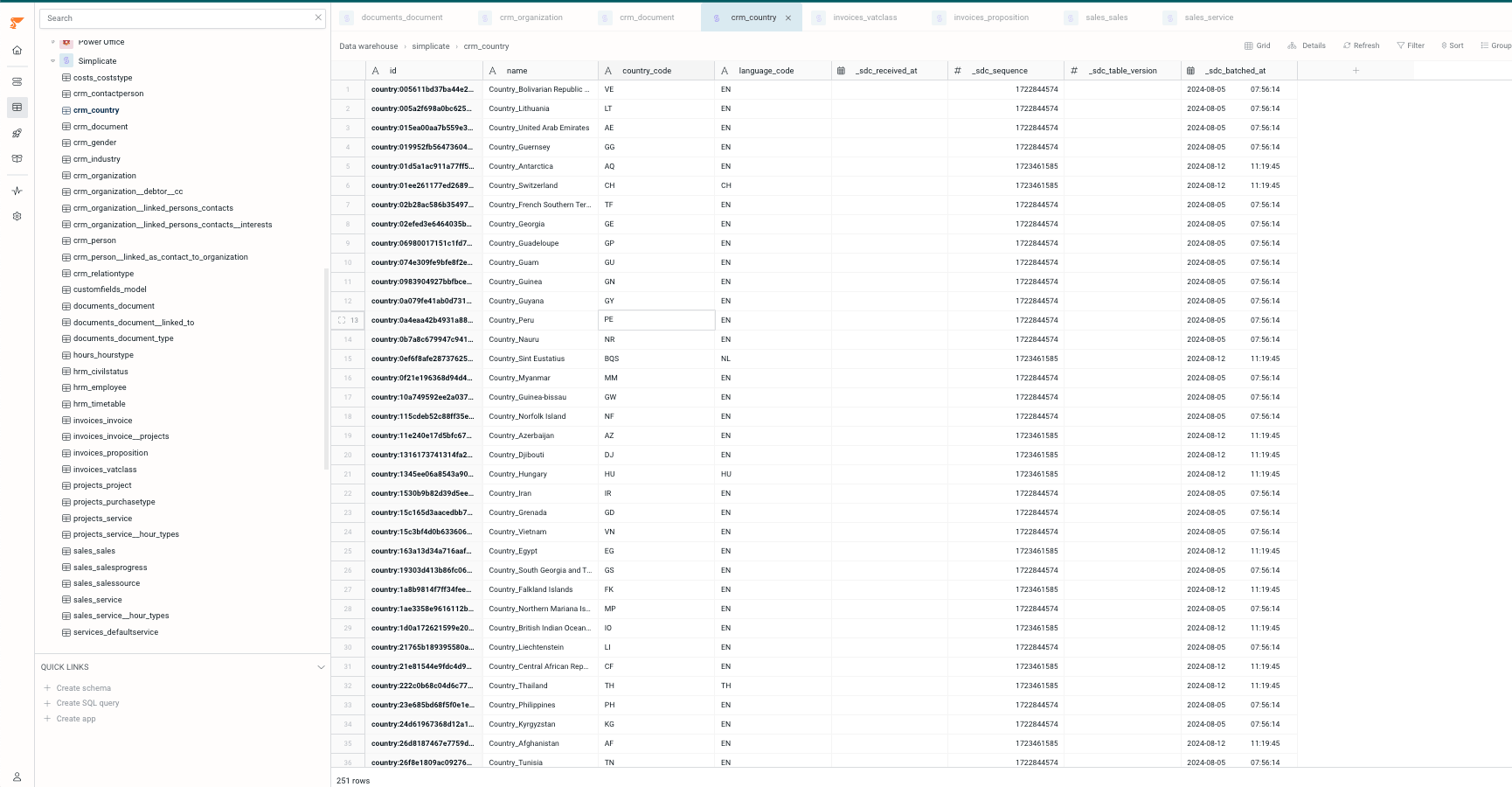This screenshot has width=1512, height=787.
Task: Open hrm_employee table in tree
Action: pos(100,387)
